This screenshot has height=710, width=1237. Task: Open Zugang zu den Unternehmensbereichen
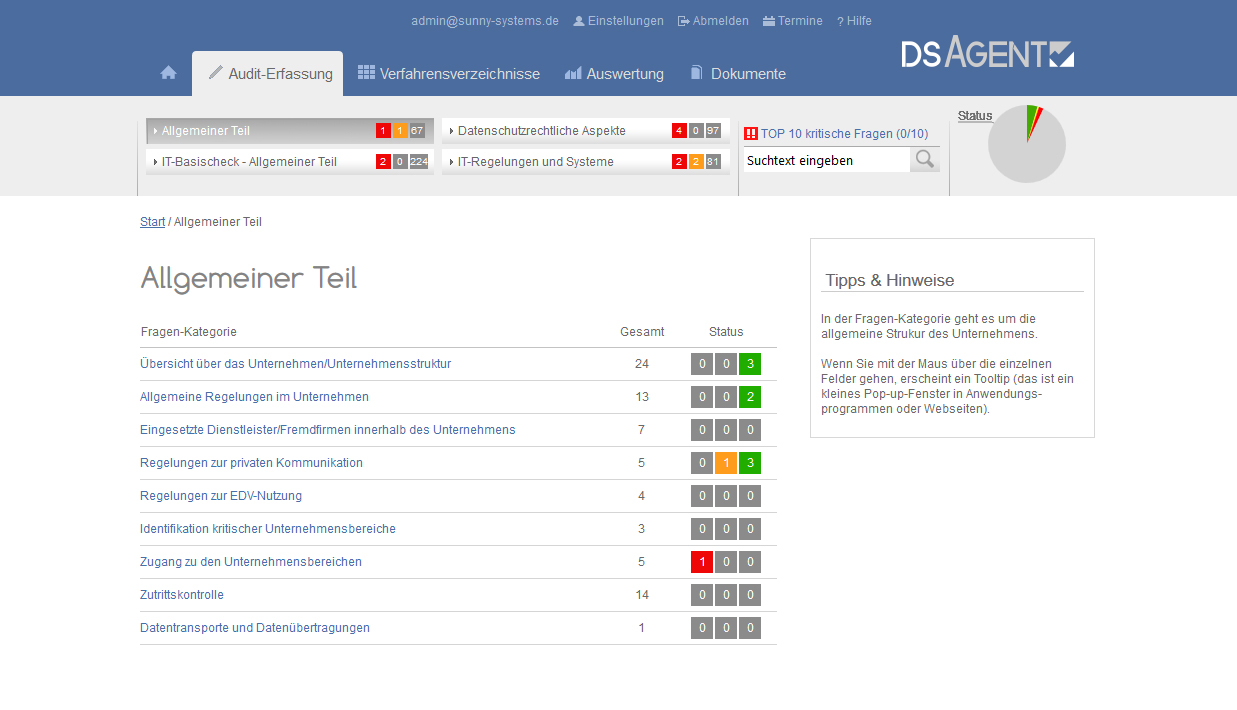(251, 562)
